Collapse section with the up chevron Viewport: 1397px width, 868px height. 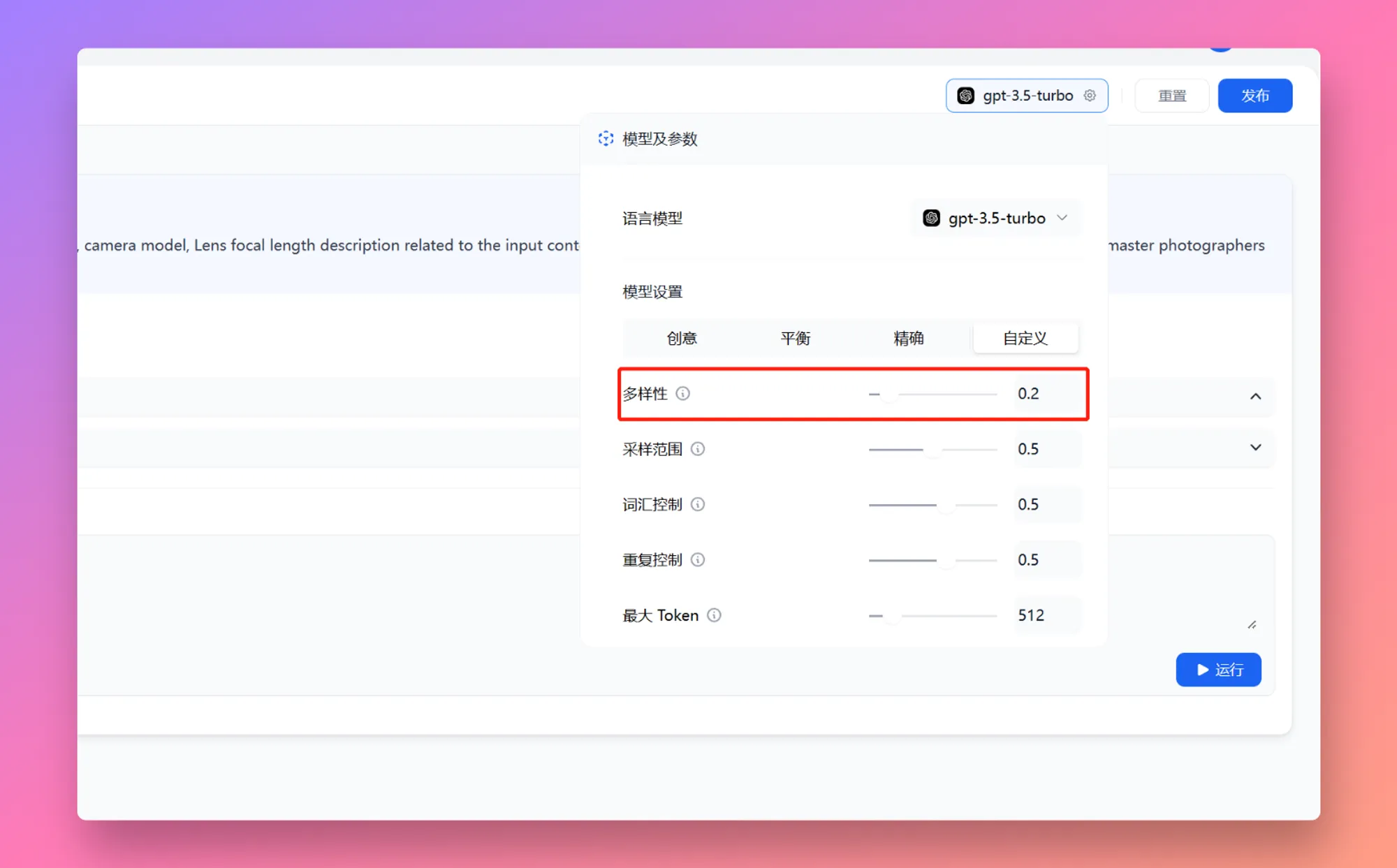[x=1255, y=397]
